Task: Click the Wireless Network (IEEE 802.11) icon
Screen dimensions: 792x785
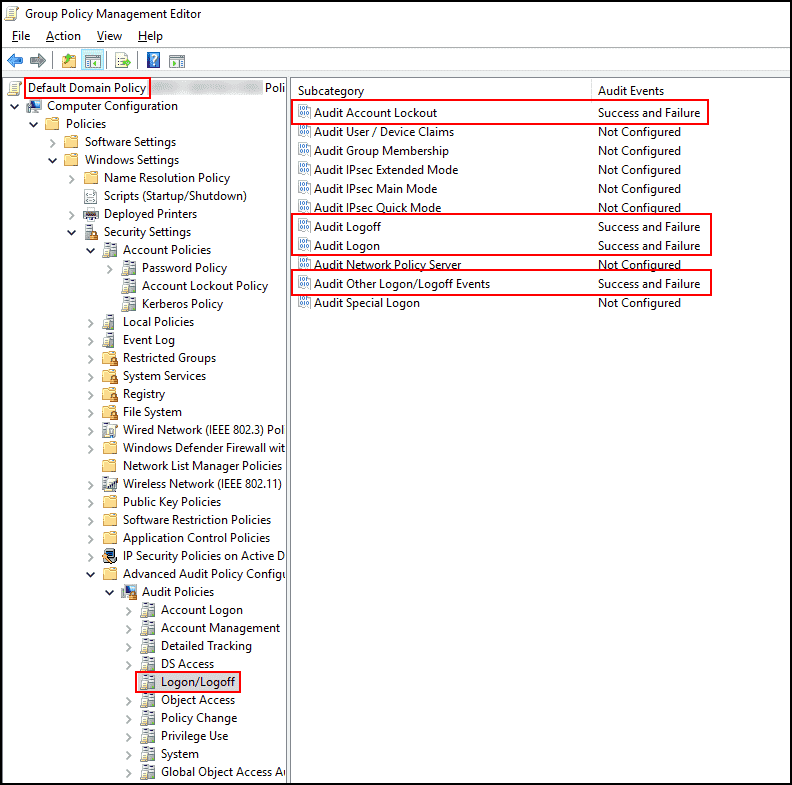Action: click(110, 484)
